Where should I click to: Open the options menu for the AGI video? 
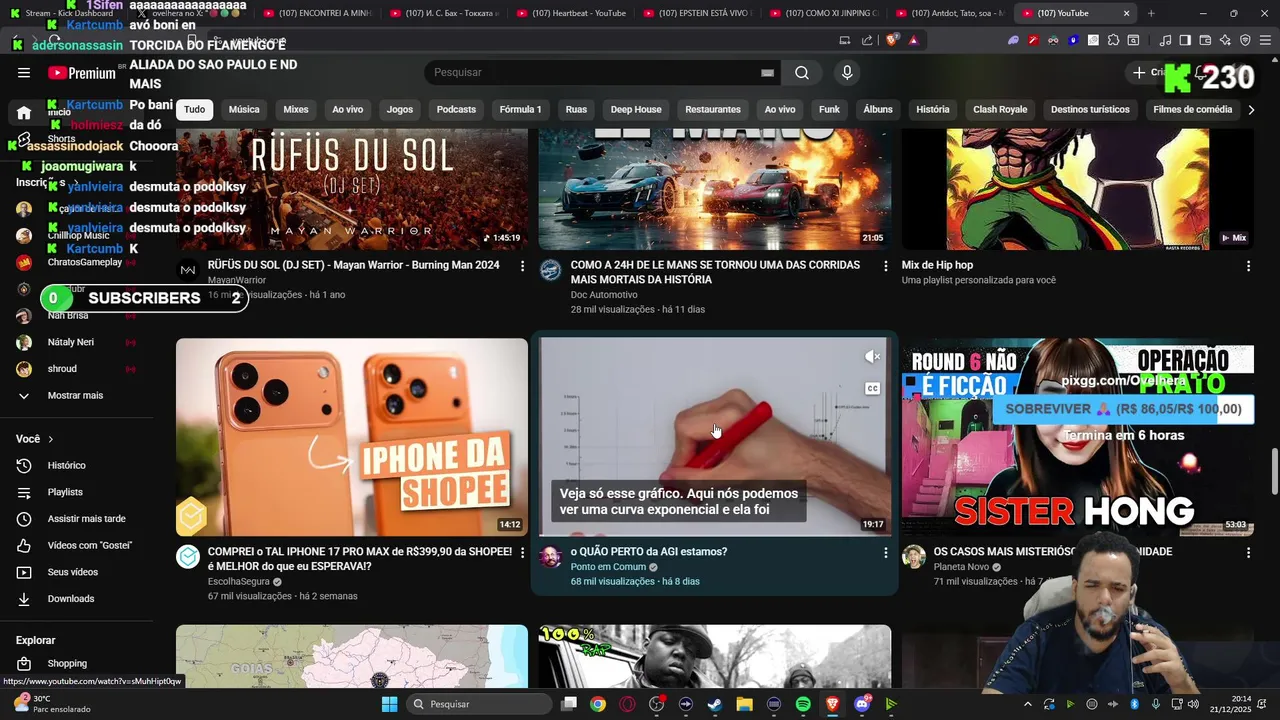[x=885, y=552]
